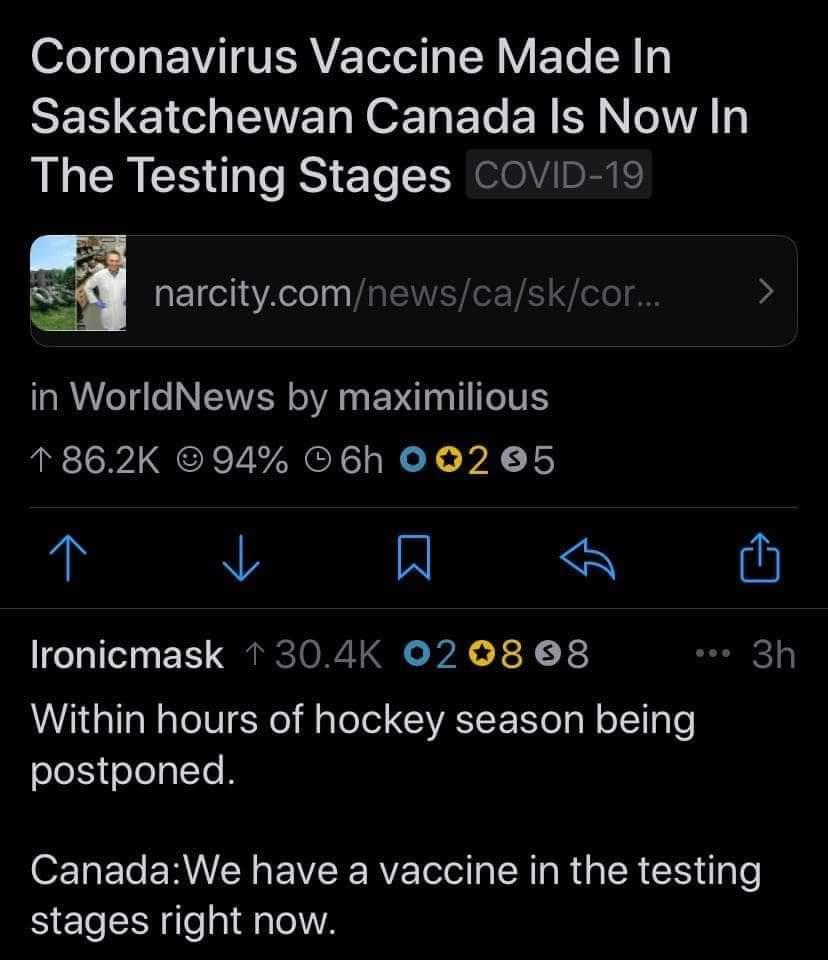Tap the chevron on the link preview
The image size is (828, 960).
coord(764,292)
